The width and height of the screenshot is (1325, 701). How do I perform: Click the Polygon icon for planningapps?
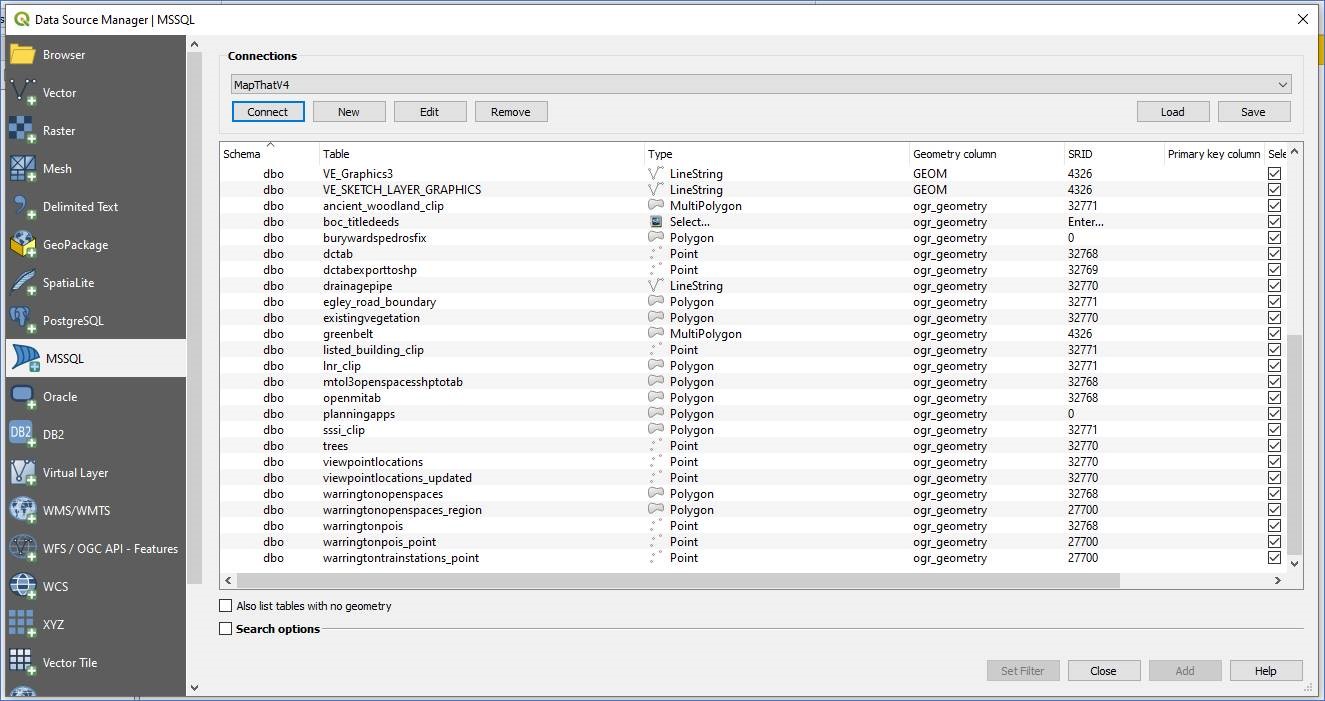(x=656, y=414)
